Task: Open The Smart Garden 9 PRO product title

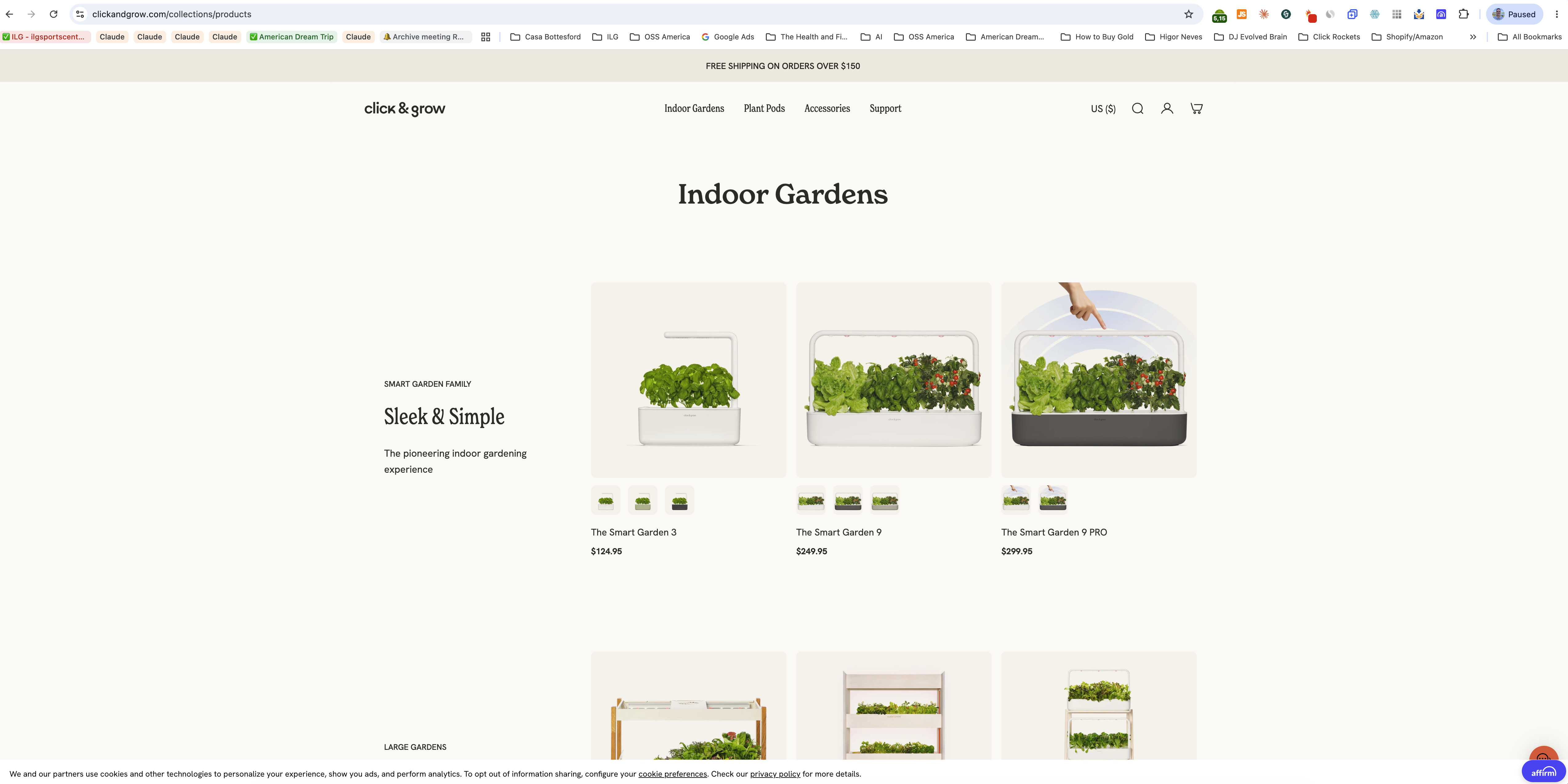Action: [1054, 532]
